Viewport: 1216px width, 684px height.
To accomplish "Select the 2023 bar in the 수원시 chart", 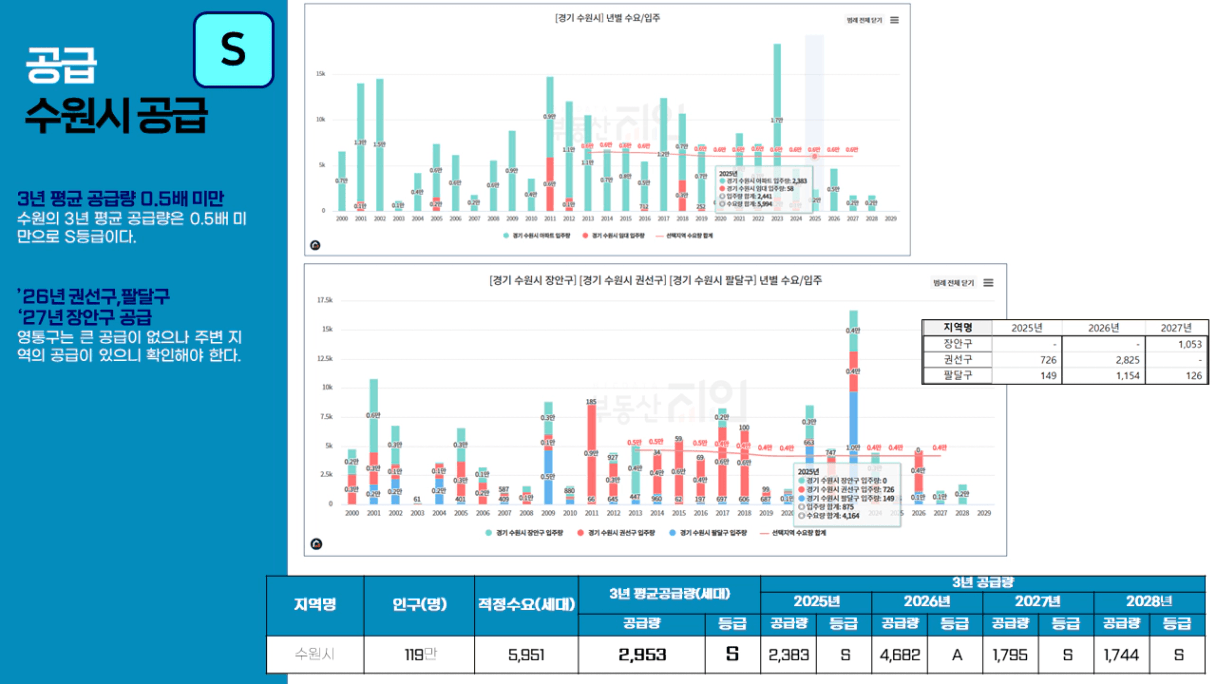I will tap(777, 127).
